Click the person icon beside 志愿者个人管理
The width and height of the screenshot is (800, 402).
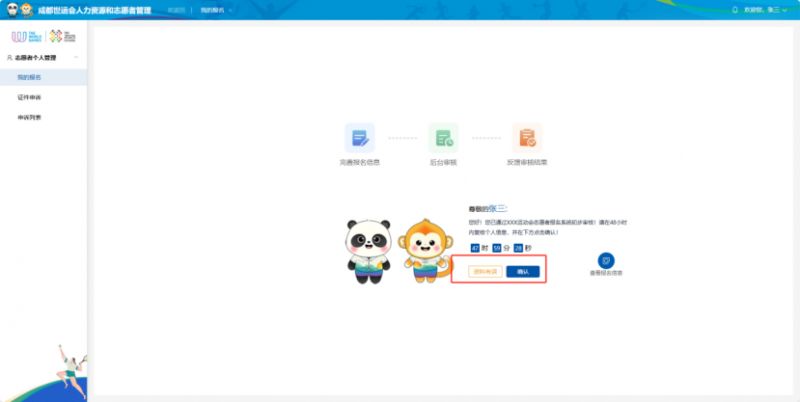pyautogui.click(x=9, y=58)
